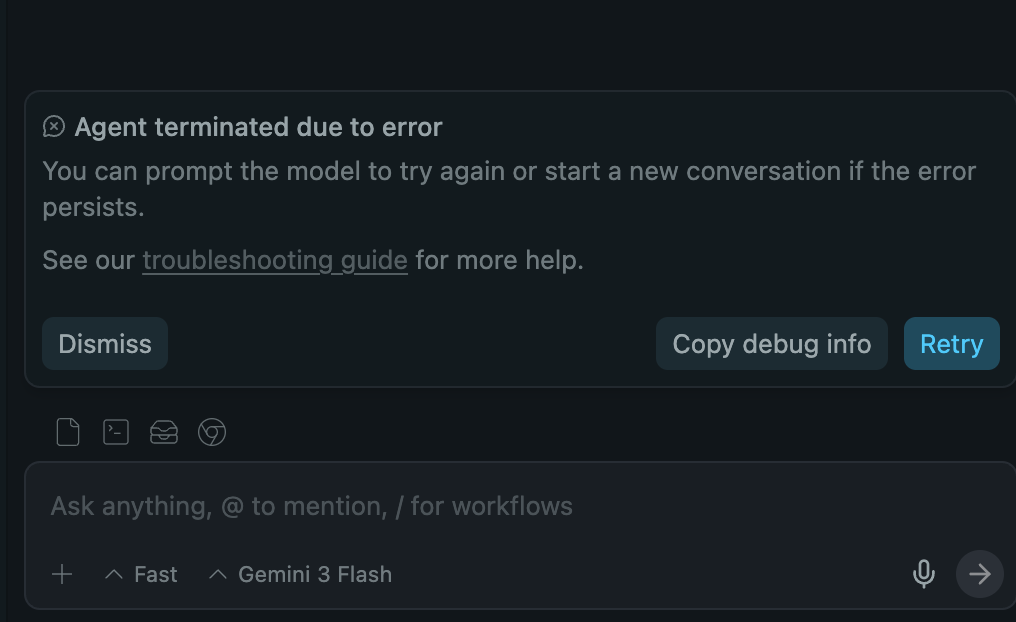Retry the terminated agent request
Image resolution: width=1016 pixels, height=622 pixels.
[x=951, y=344]
